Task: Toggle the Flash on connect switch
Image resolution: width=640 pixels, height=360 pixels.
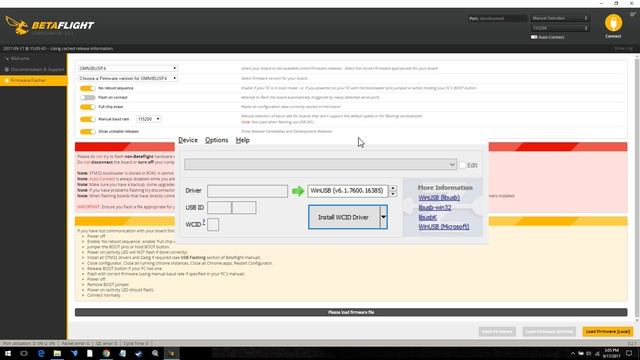Action: [87, 98]
